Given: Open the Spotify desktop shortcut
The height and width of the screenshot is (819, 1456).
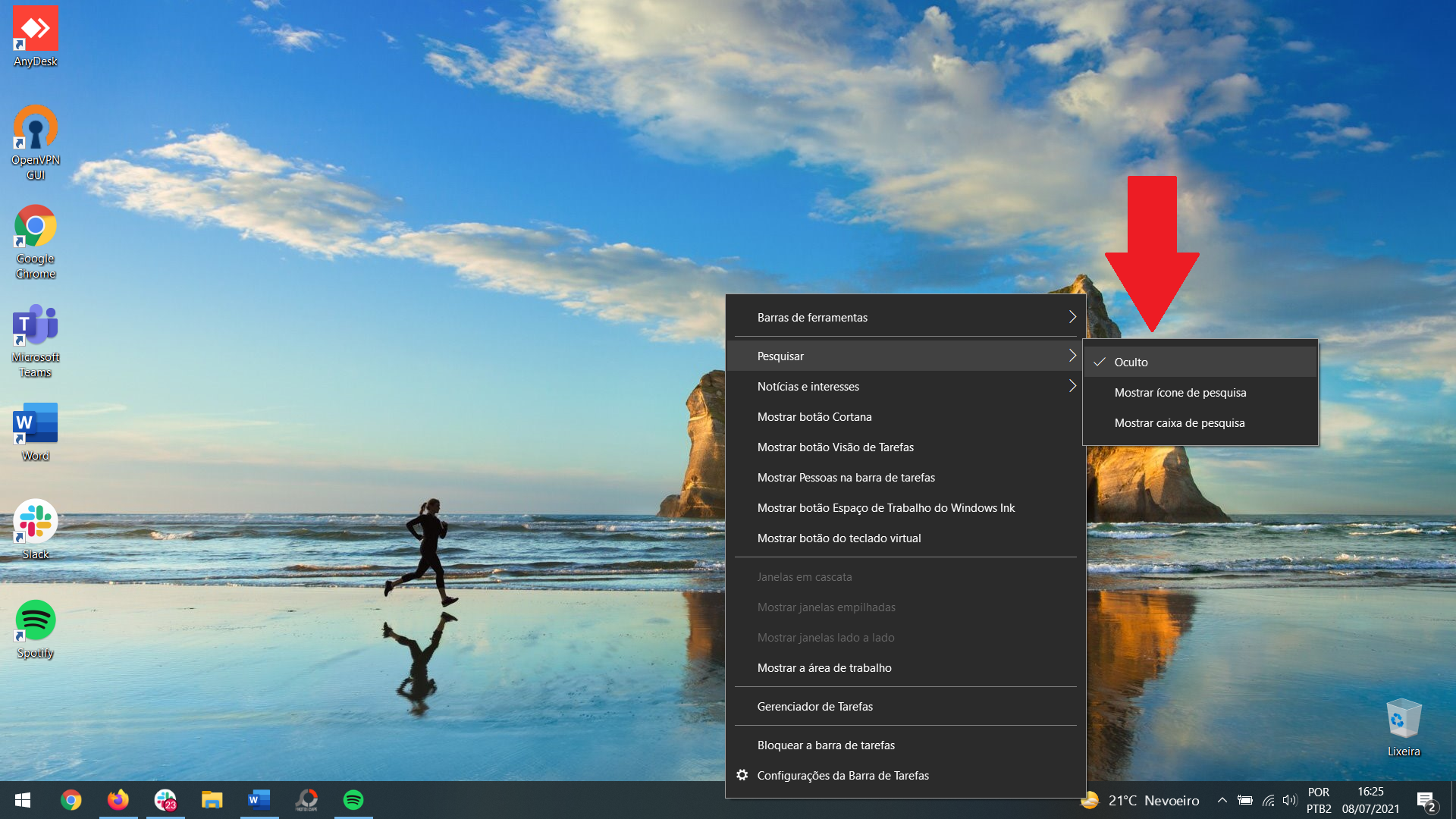Looking at the screenshot, I should coord(36,629).
